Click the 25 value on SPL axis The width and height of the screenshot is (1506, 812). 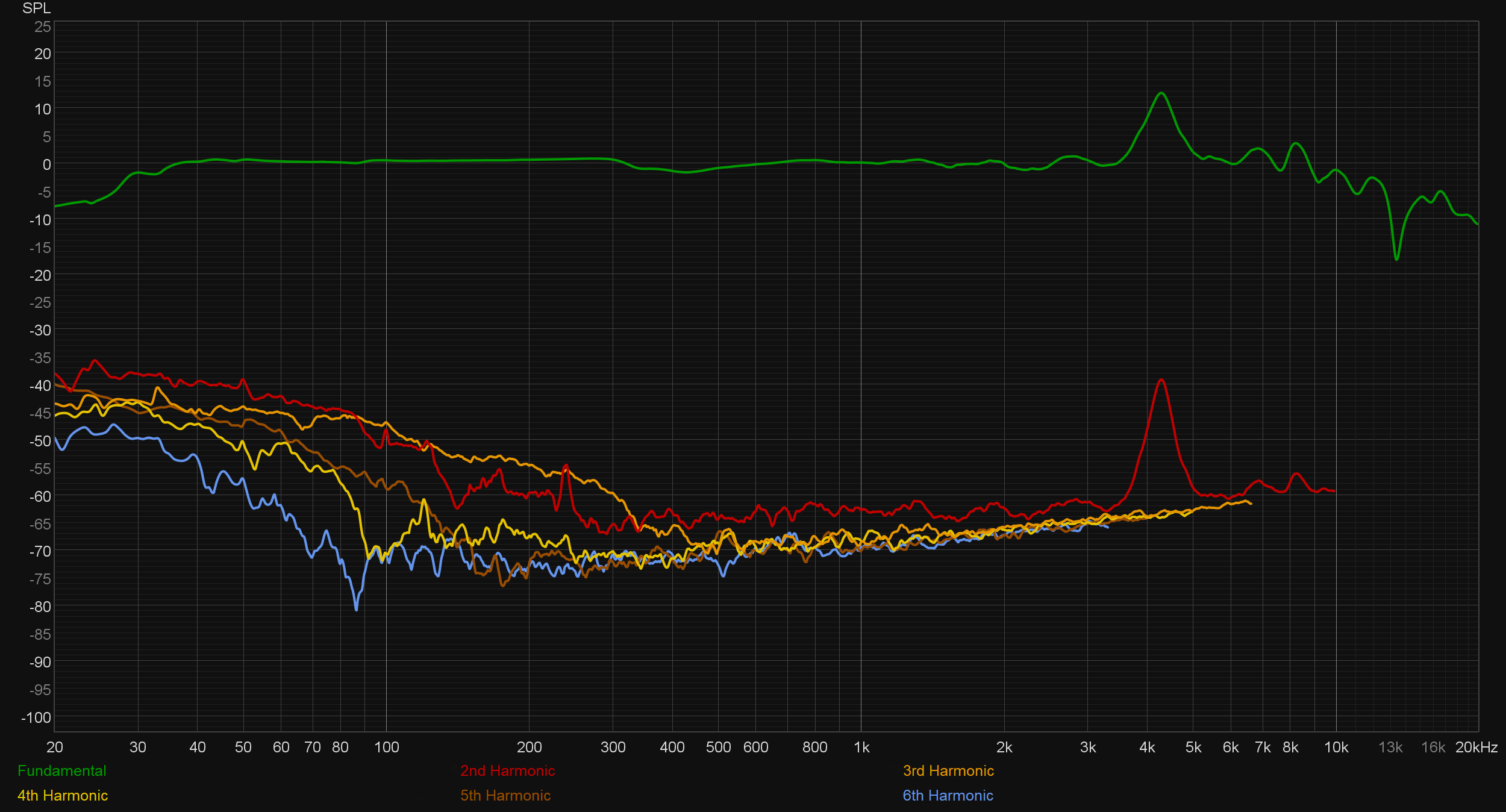tap(42, 27)
